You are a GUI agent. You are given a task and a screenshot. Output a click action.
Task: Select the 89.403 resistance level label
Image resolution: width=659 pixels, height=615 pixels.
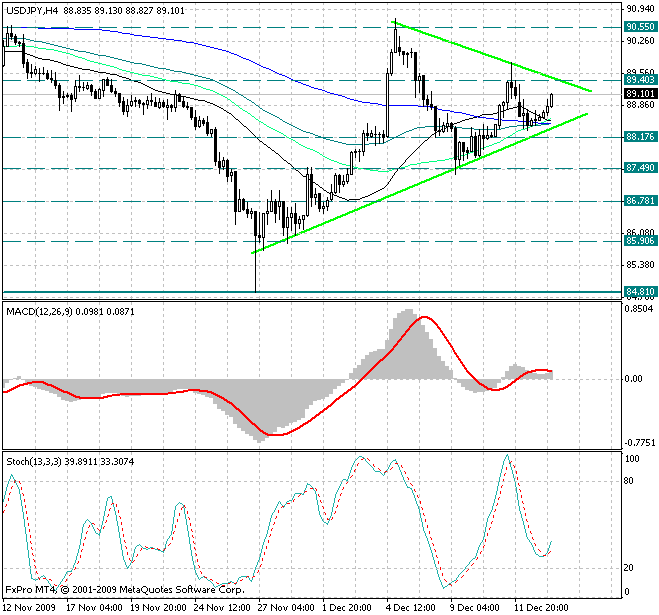pos(640,80)
